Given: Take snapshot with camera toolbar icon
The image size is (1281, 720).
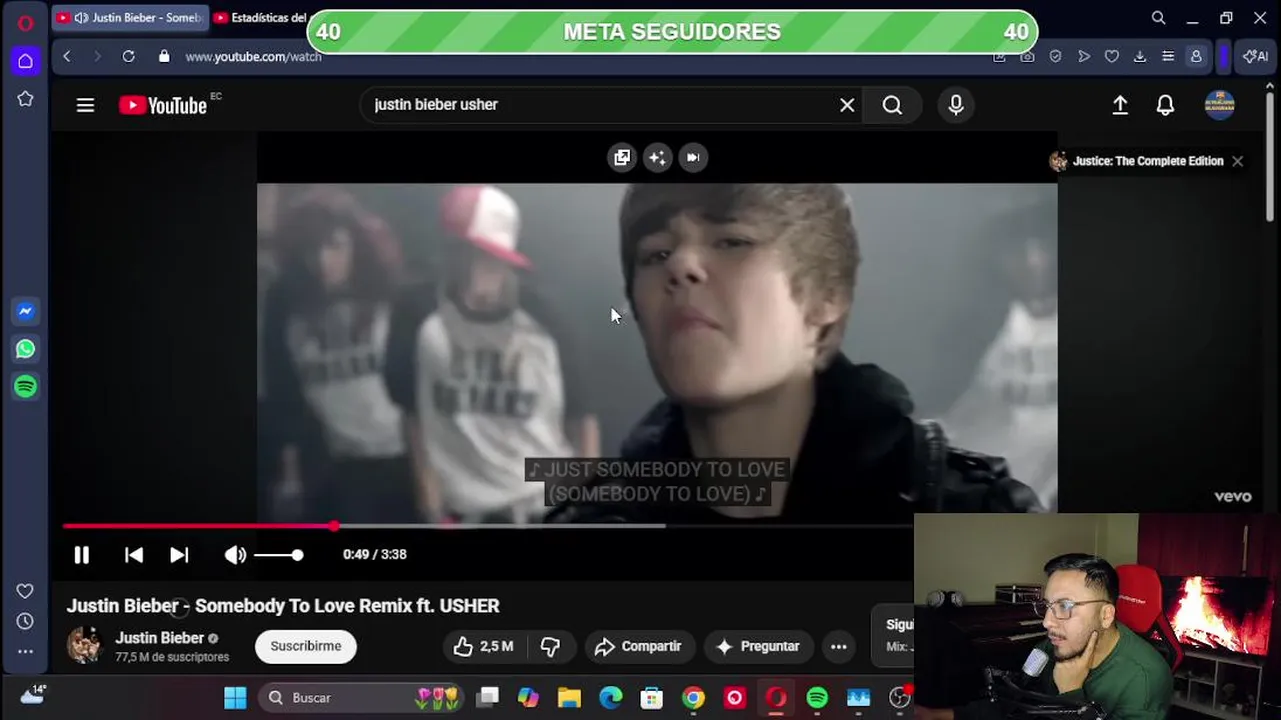Looking at the screenshot, I should coord(1028,57).
